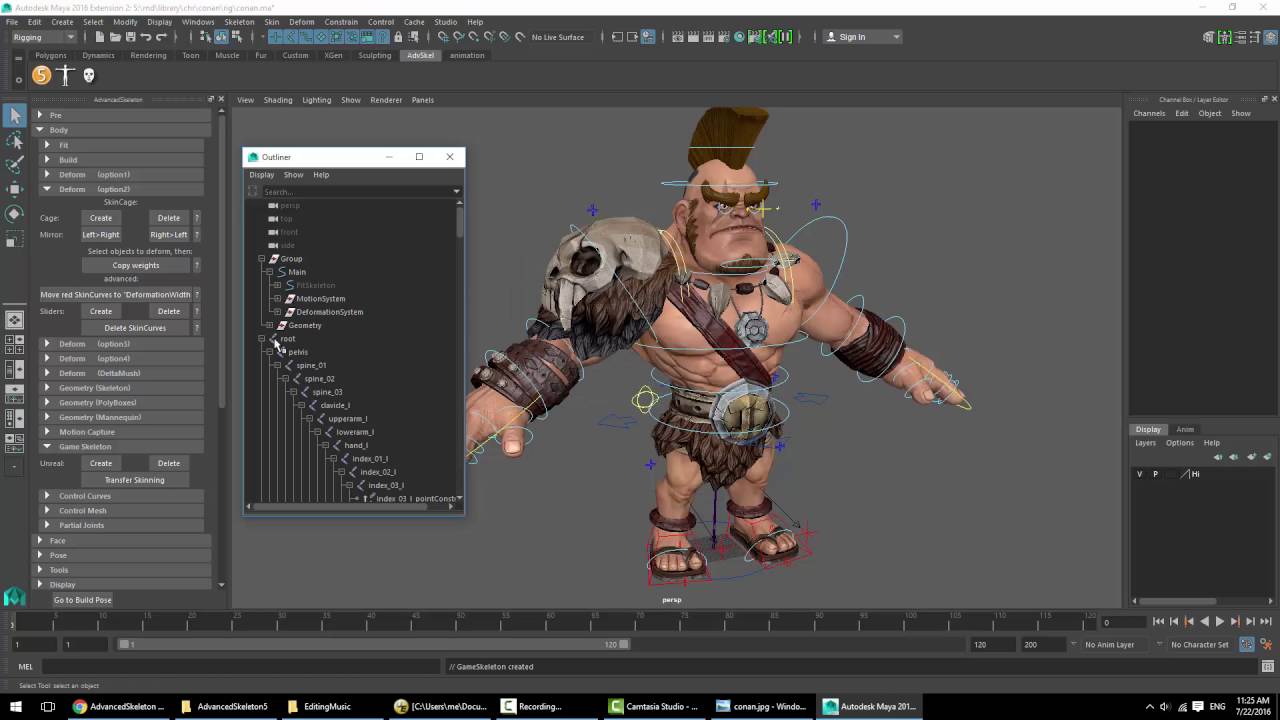This screenshot has height=720, width=1280.
Task: Open the Constrain menu
Action: pyautogui.click(x=341, y=22)
